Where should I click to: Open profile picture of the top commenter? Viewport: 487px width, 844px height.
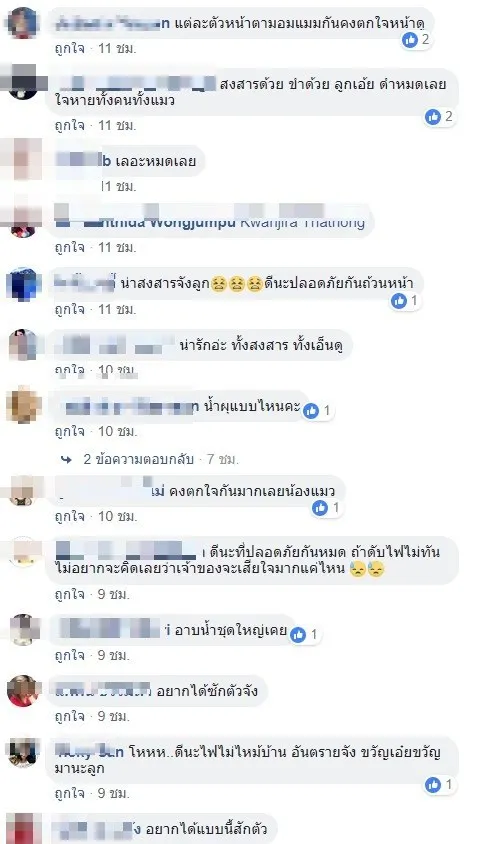click(x=23, y=23)
